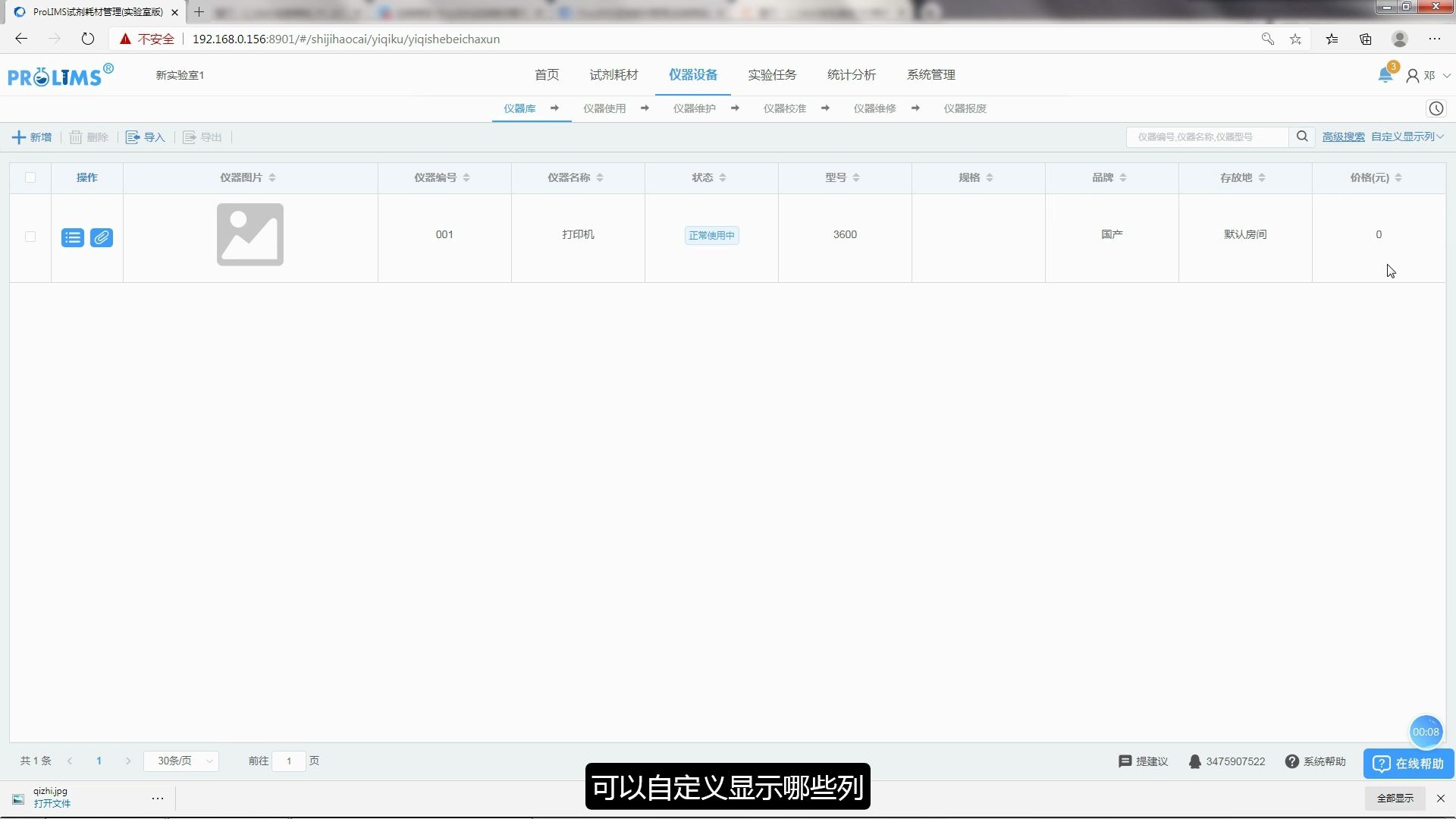Open 首页 main menu

point(547,74)
